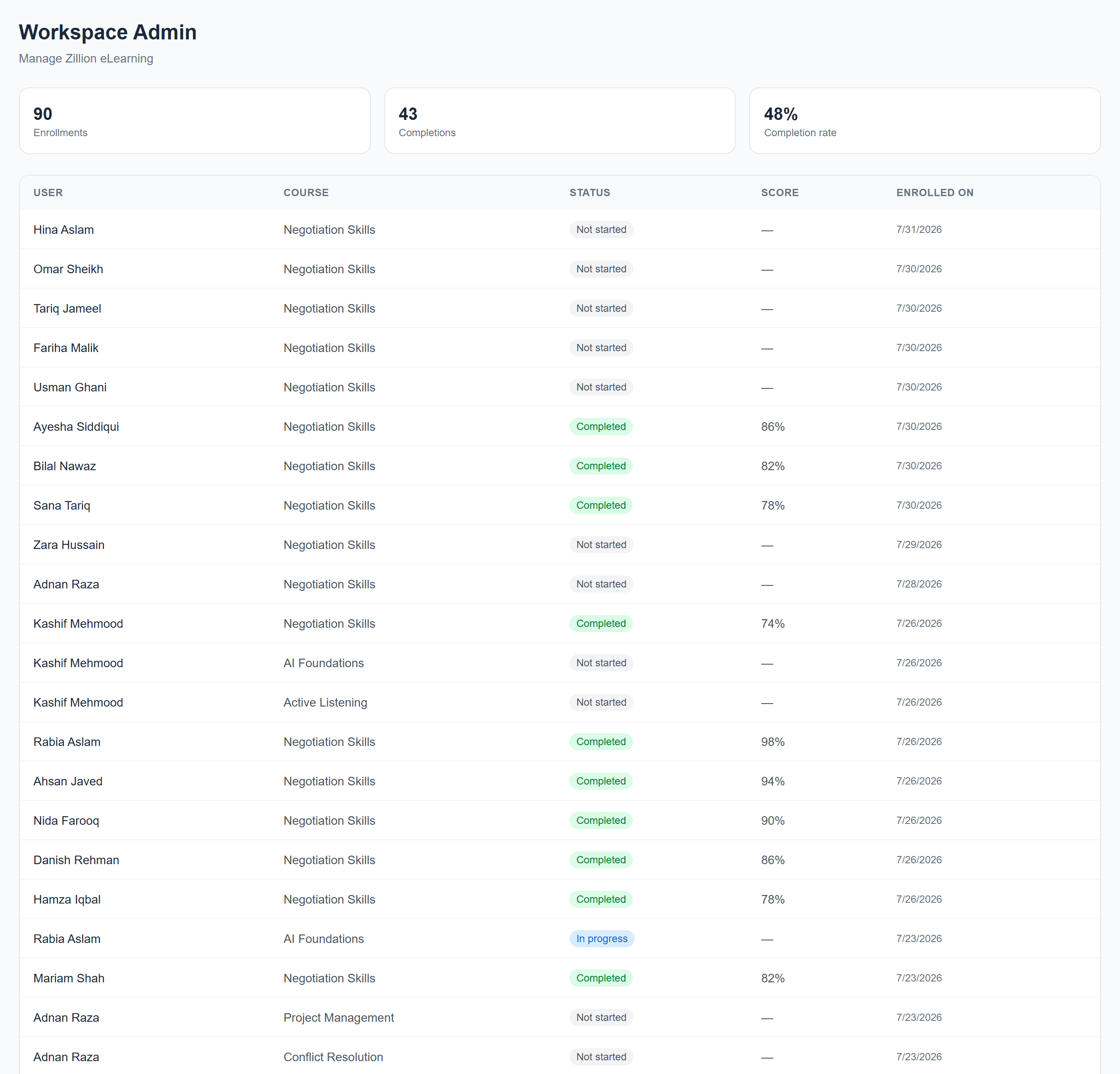Screen dimensions: 1120x1074
Task: Click Zara Hussain's Not started badge
Action: (601, 545)
